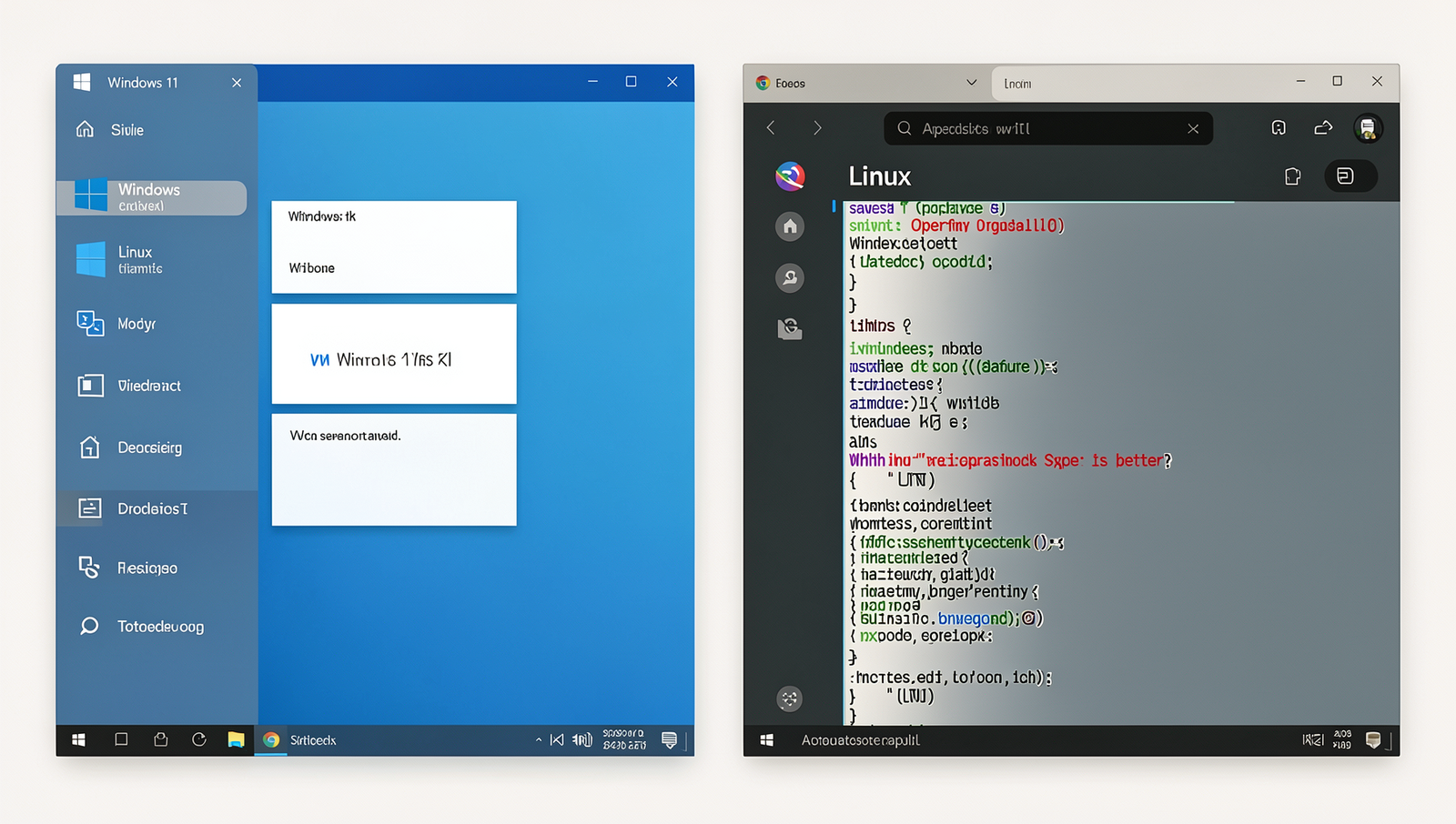Image resolution: width=1456 pixels, height=824 pixels.
Task: Open the profile avatar in browser toolbar
Action: pos(1367,128)
